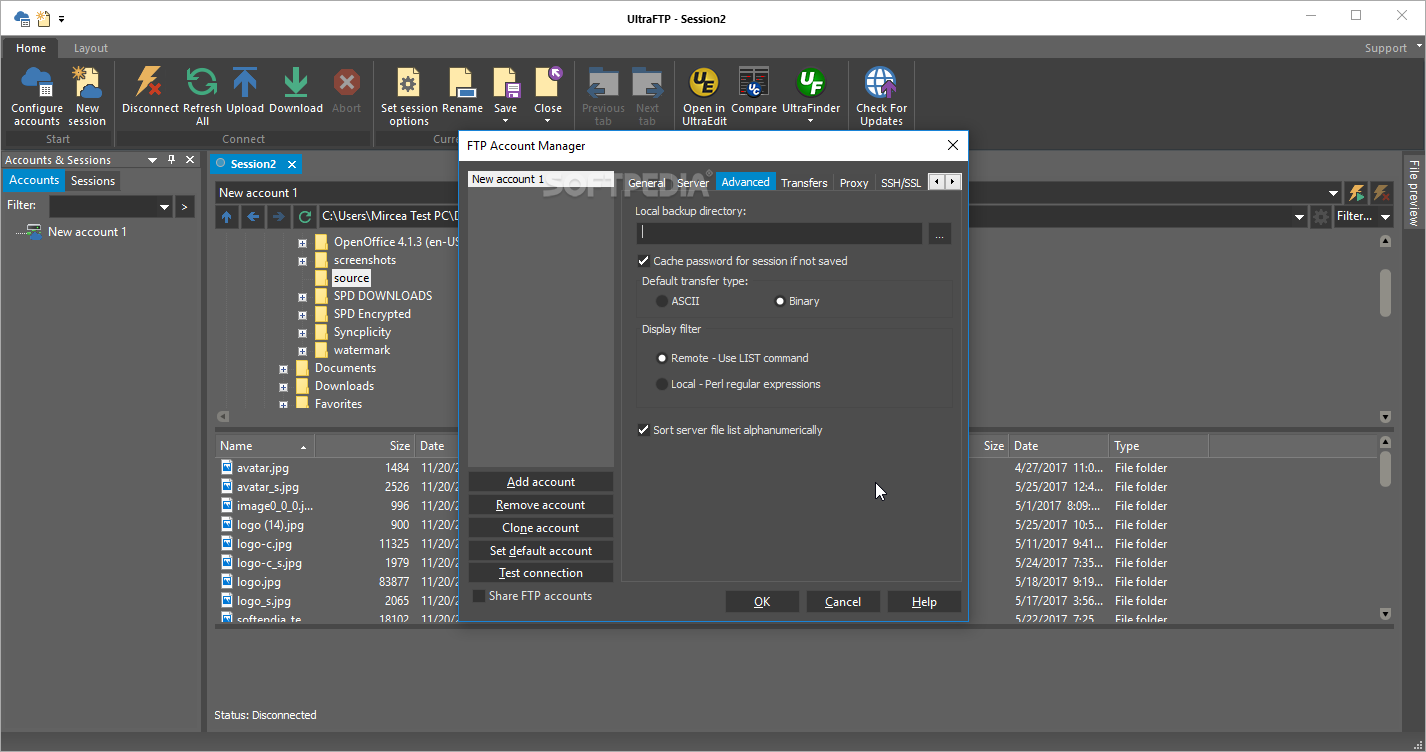Click the refresh icon beside local path
This screenshot has height=752, width=1426.
(305, 216)
